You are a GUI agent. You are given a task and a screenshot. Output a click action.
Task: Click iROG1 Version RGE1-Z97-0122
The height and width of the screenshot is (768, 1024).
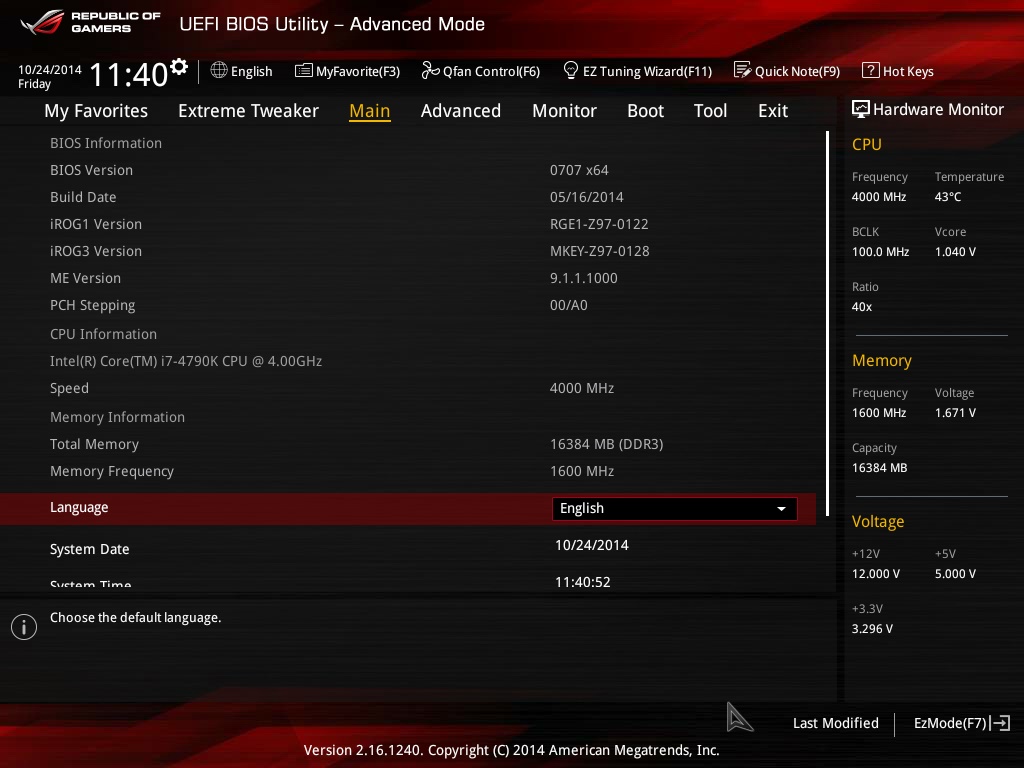599,224
